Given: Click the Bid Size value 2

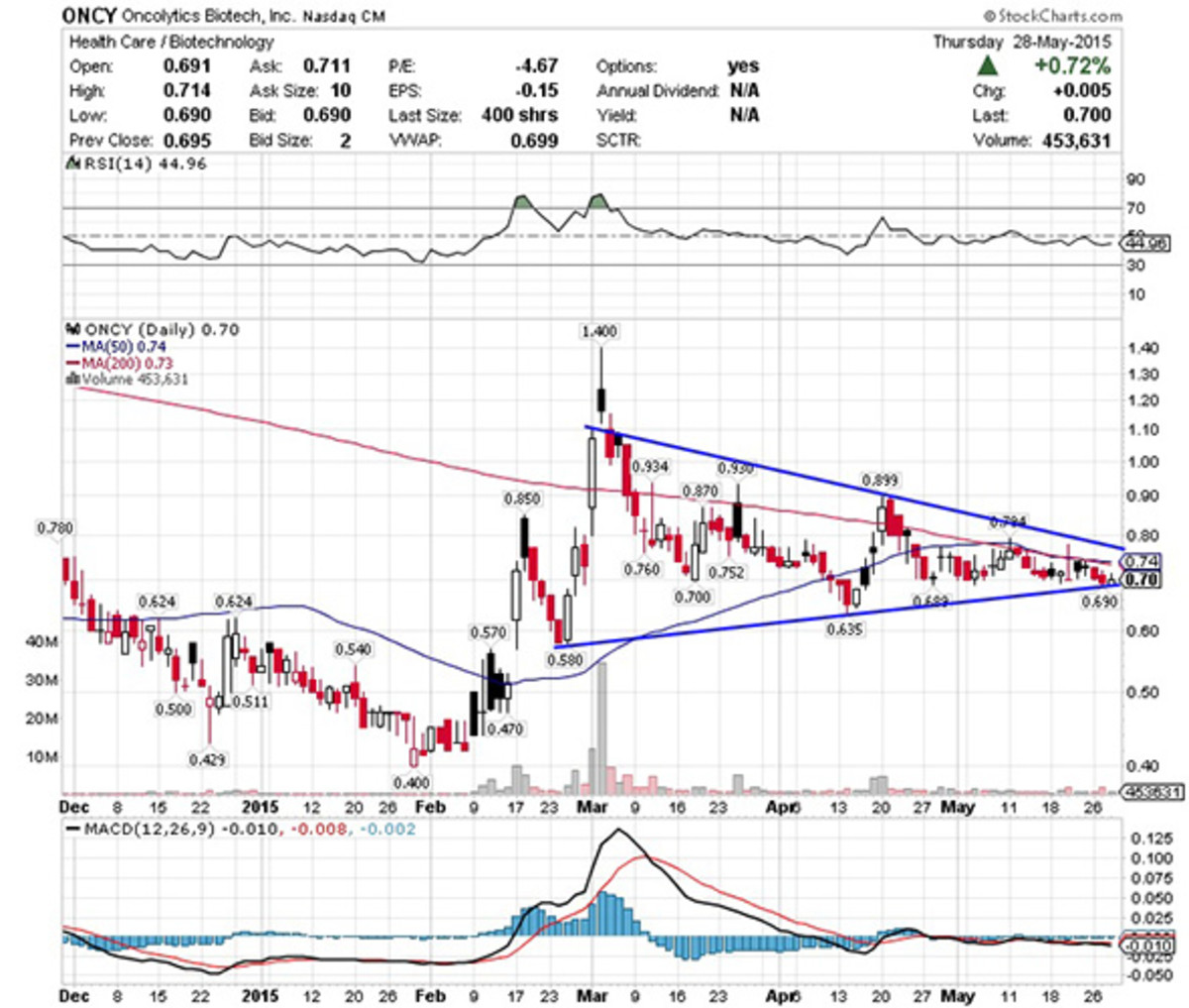Looking at the screenshot, I should 346,141.
